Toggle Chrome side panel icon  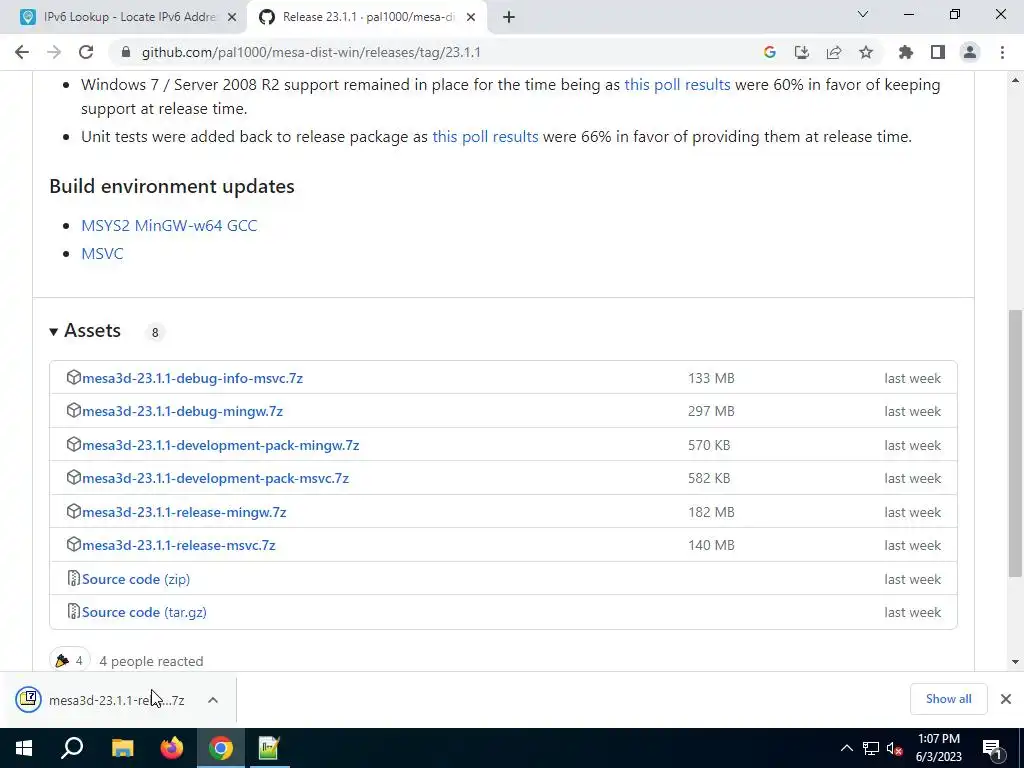tap(938, 52)
